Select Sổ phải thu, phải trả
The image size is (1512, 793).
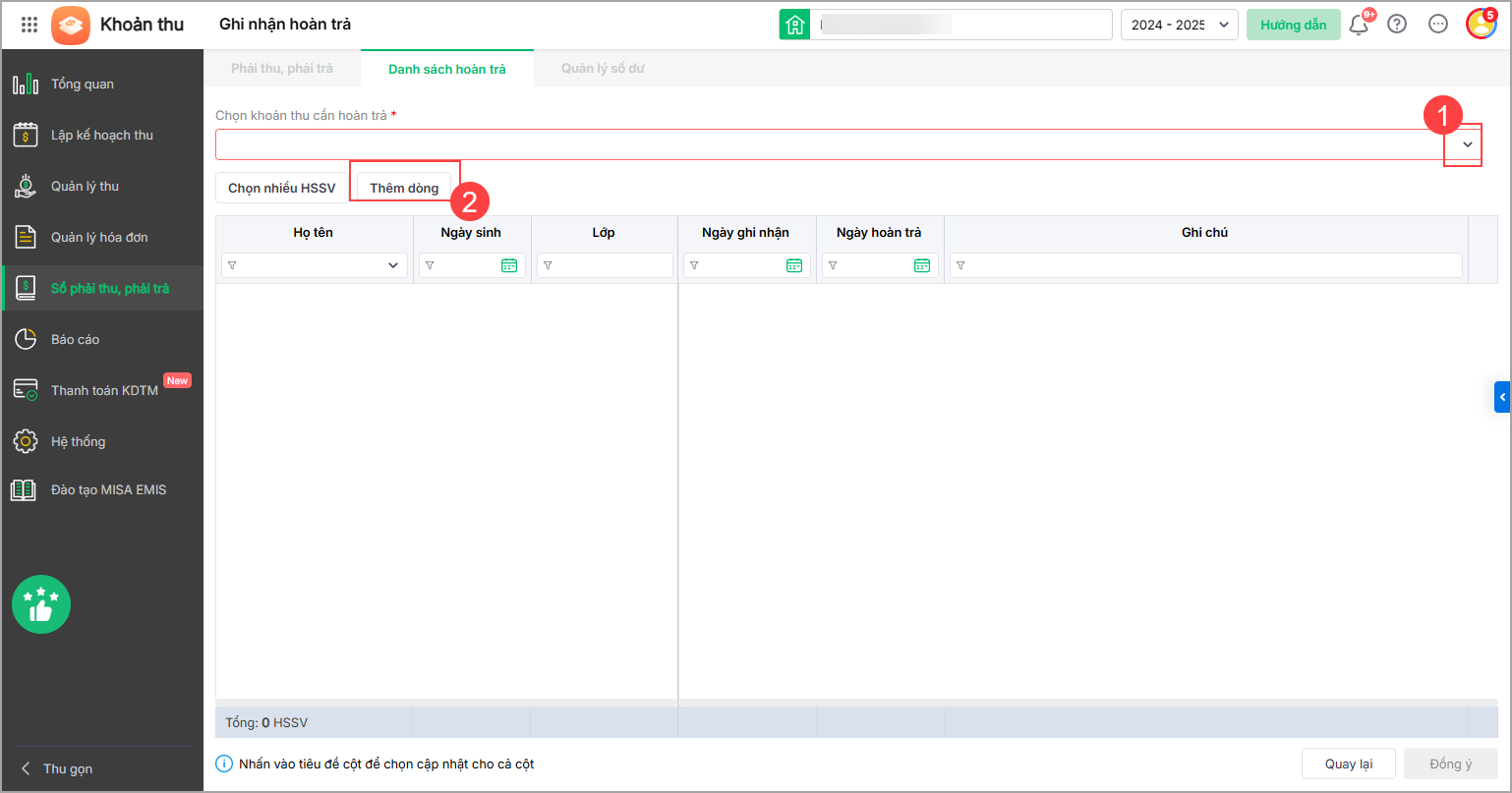102,289
